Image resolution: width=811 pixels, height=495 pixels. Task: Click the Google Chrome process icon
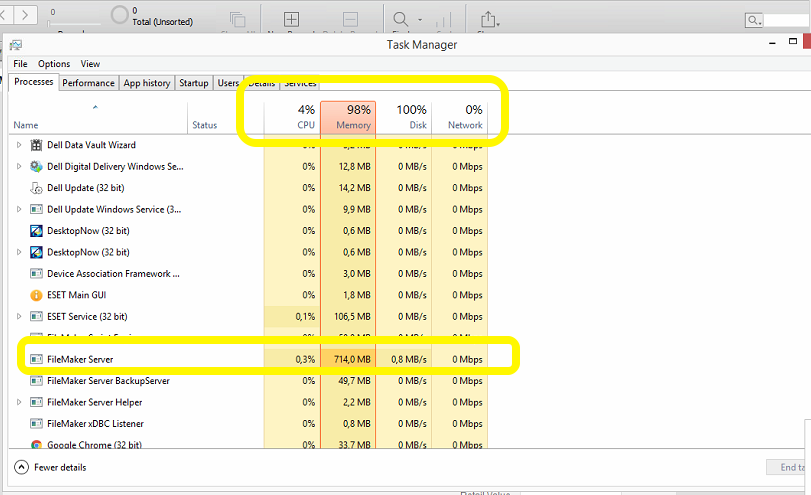(x=37, y=445)
